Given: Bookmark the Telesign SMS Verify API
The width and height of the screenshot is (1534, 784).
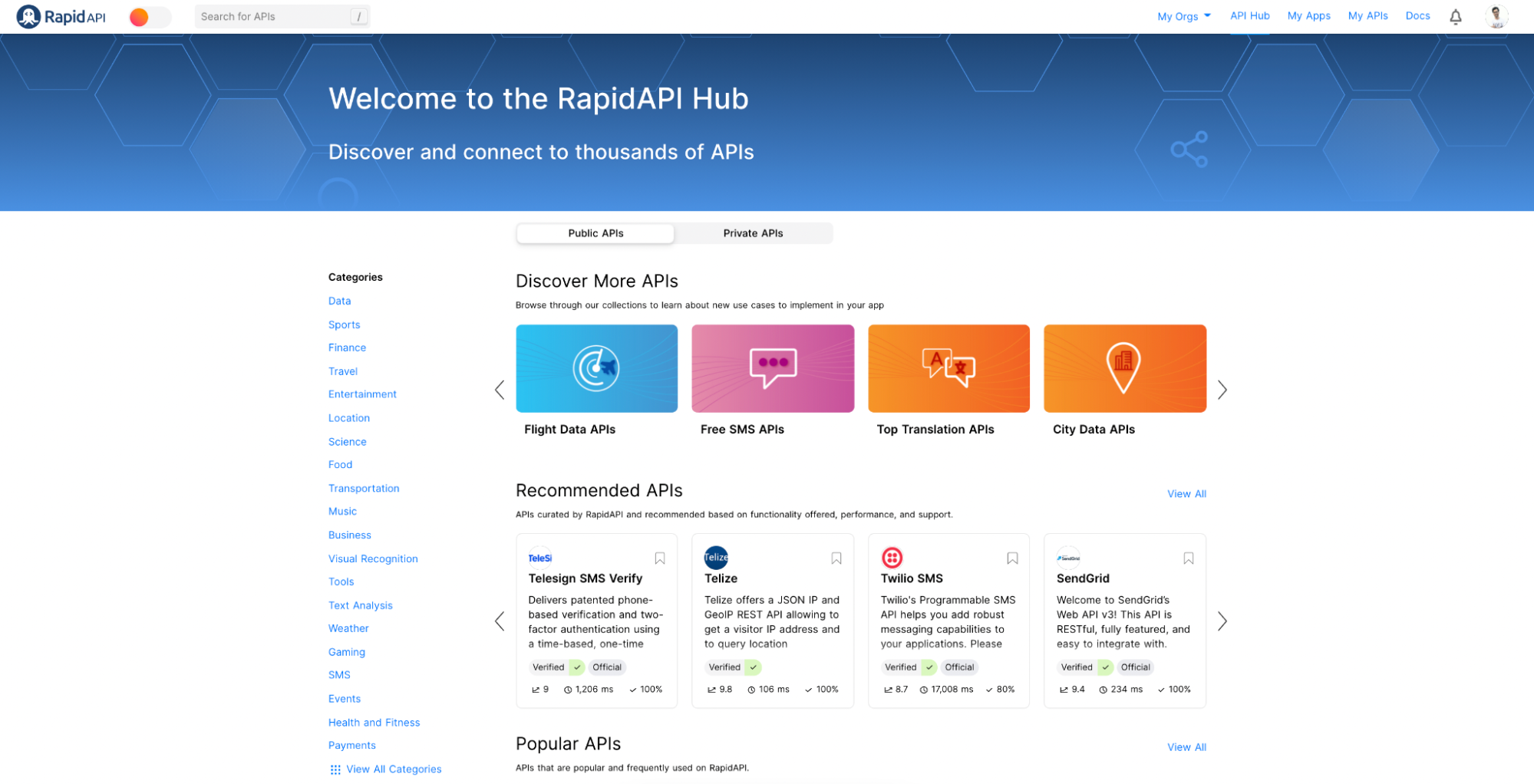Looking at the screenshot, I should (659, 559).
